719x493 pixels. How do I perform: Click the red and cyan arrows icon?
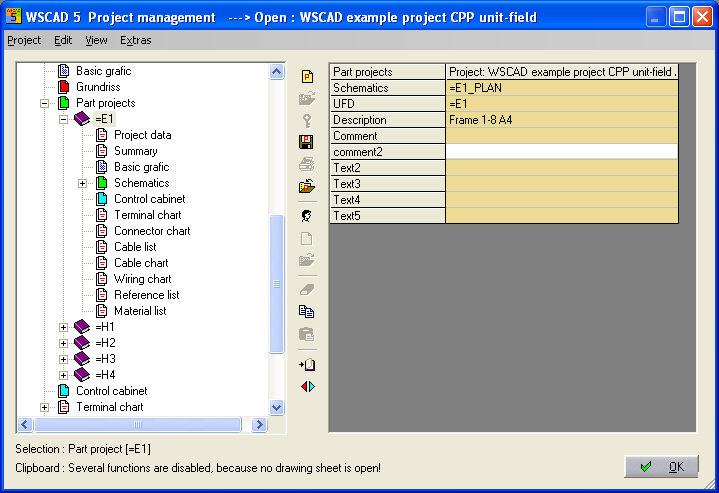pyautogui.click(x=308, y=387)
